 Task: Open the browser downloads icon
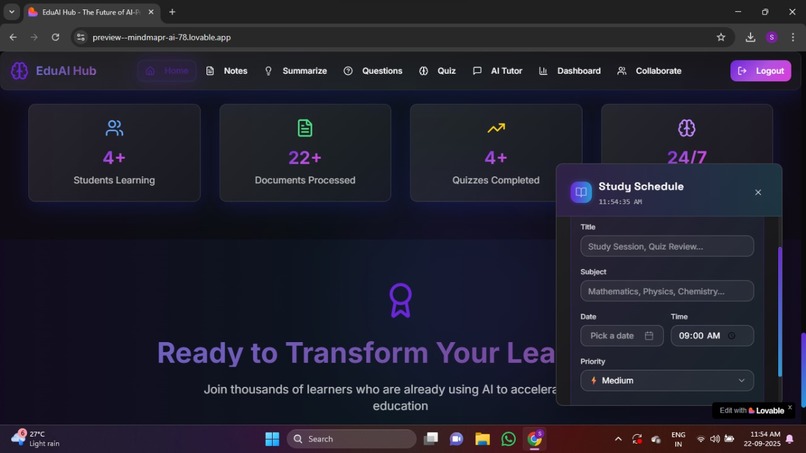(x=750, y=37)
